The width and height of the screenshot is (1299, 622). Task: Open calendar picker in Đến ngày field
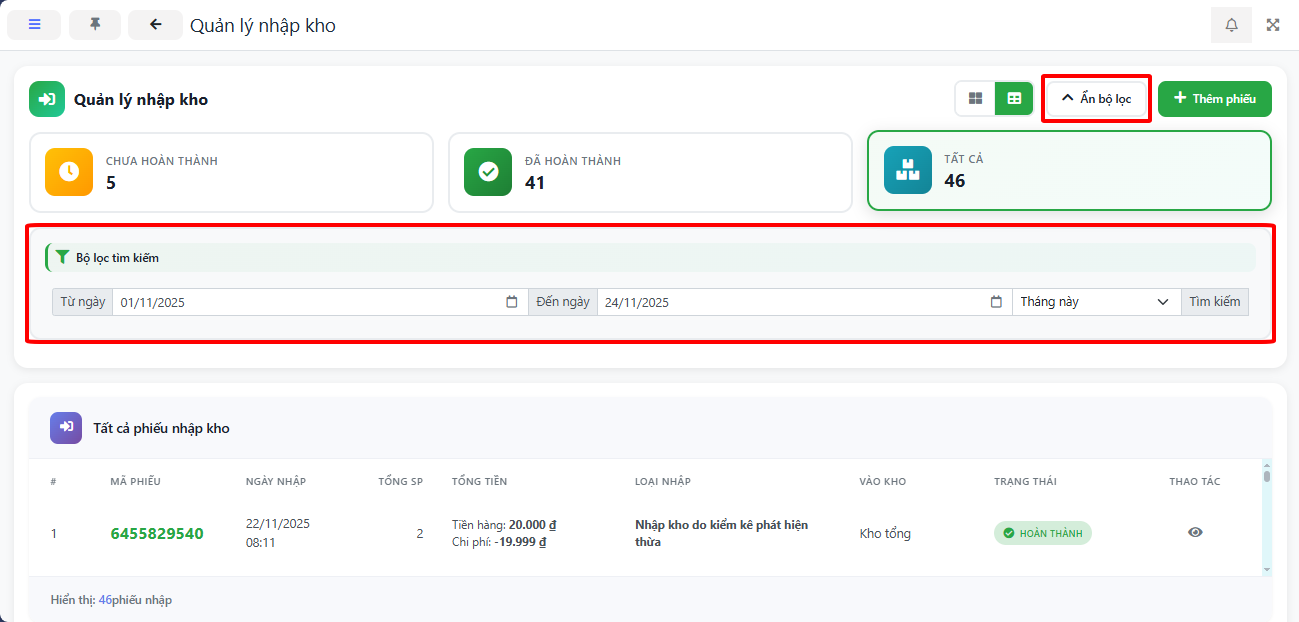(x=996, y=302)
